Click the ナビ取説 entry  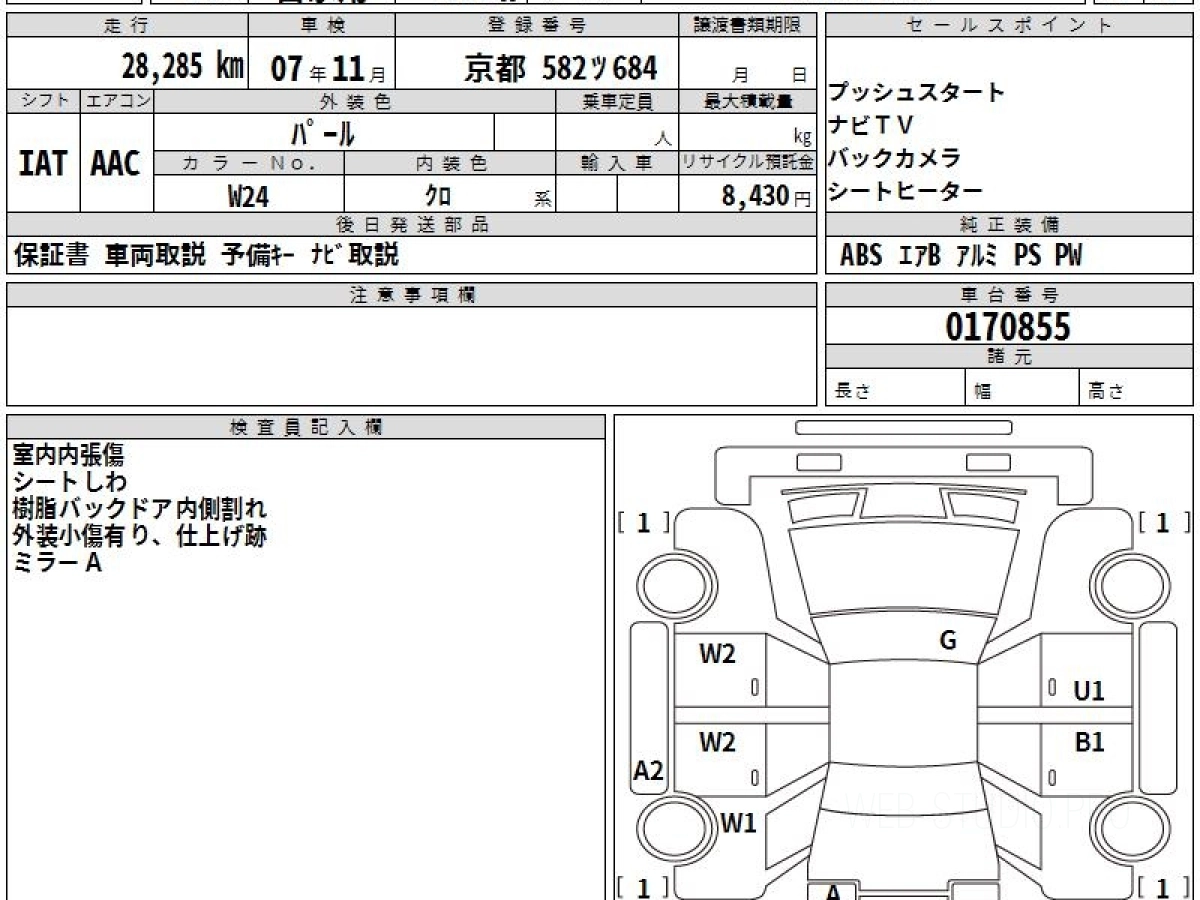(x=354, y=255)
